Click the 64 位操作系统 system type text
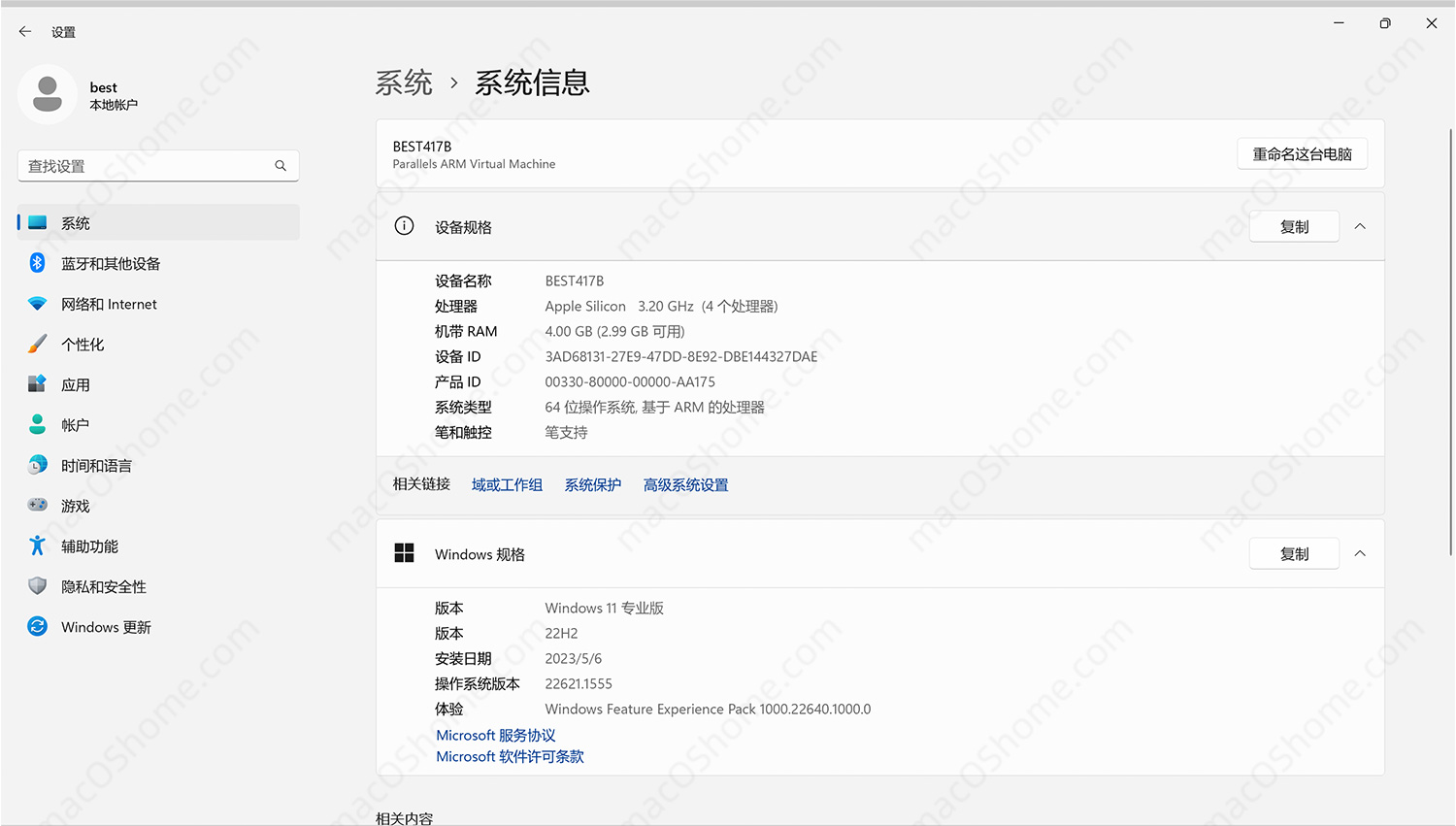The image size is (1456, 826). 654,407
